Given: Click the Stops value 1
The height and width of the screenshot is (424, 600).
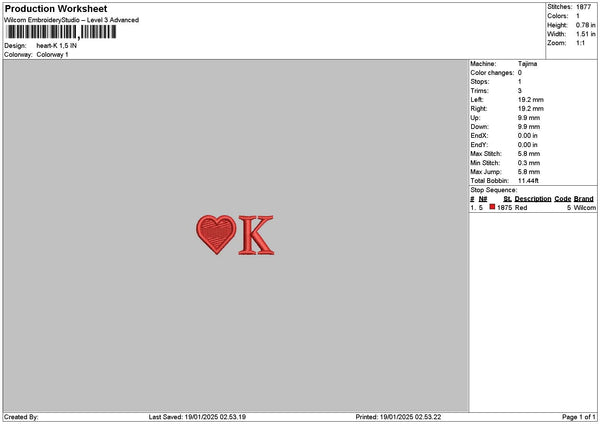Looking at the screenshot, I should pyautogui.click(x=520, y=82).
